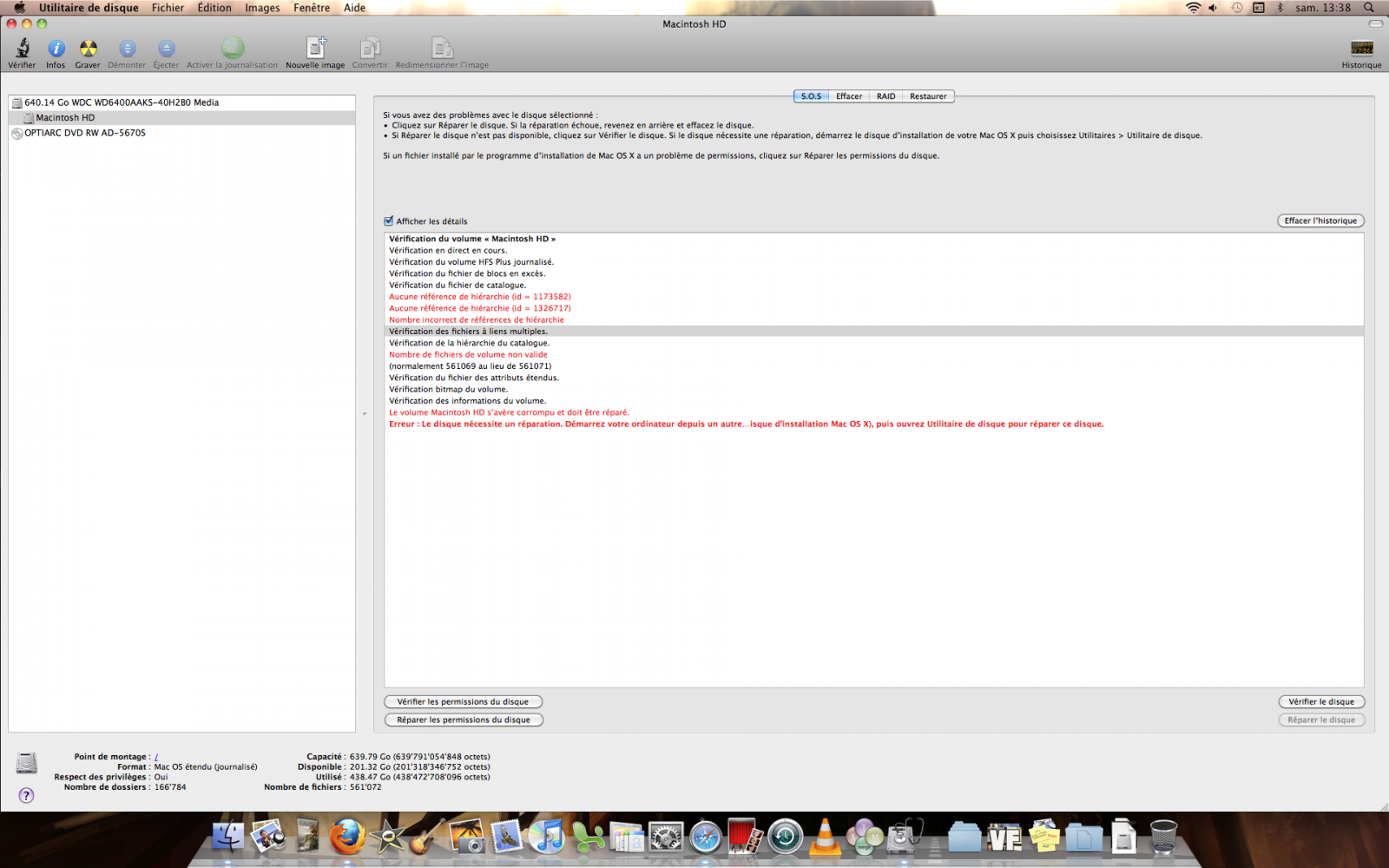Open the Trash in the dock

pyautogui.click(x=1163, y=838)
